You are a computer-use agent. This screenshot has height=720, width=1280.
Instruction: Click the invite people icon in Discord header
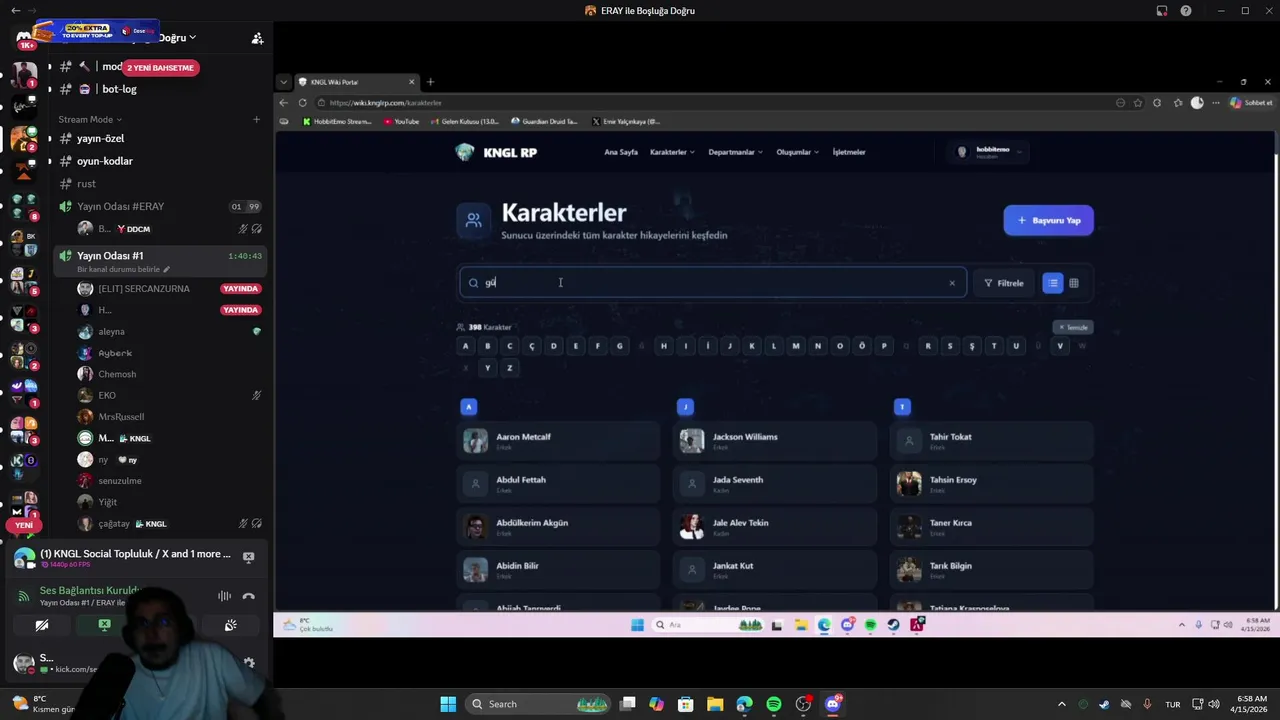coord(257,38)
